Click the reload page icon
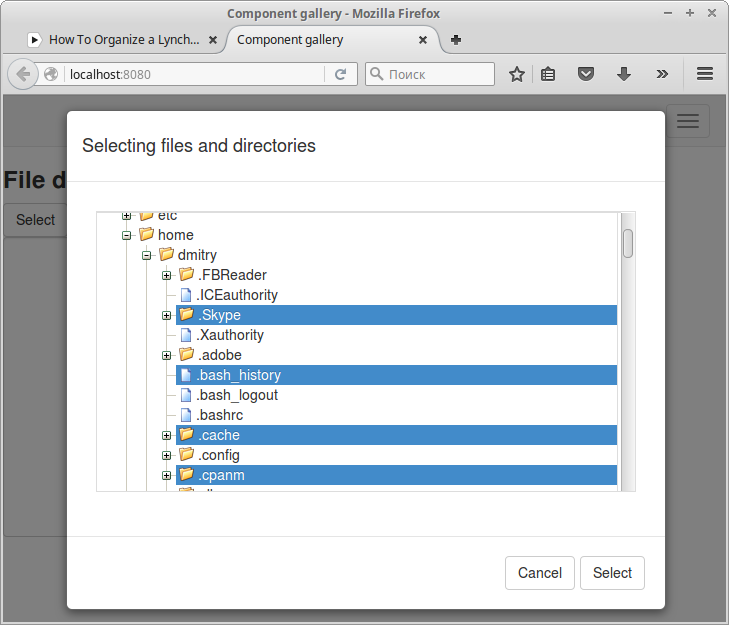The image size is (729, 625). [x=340, y=74]
